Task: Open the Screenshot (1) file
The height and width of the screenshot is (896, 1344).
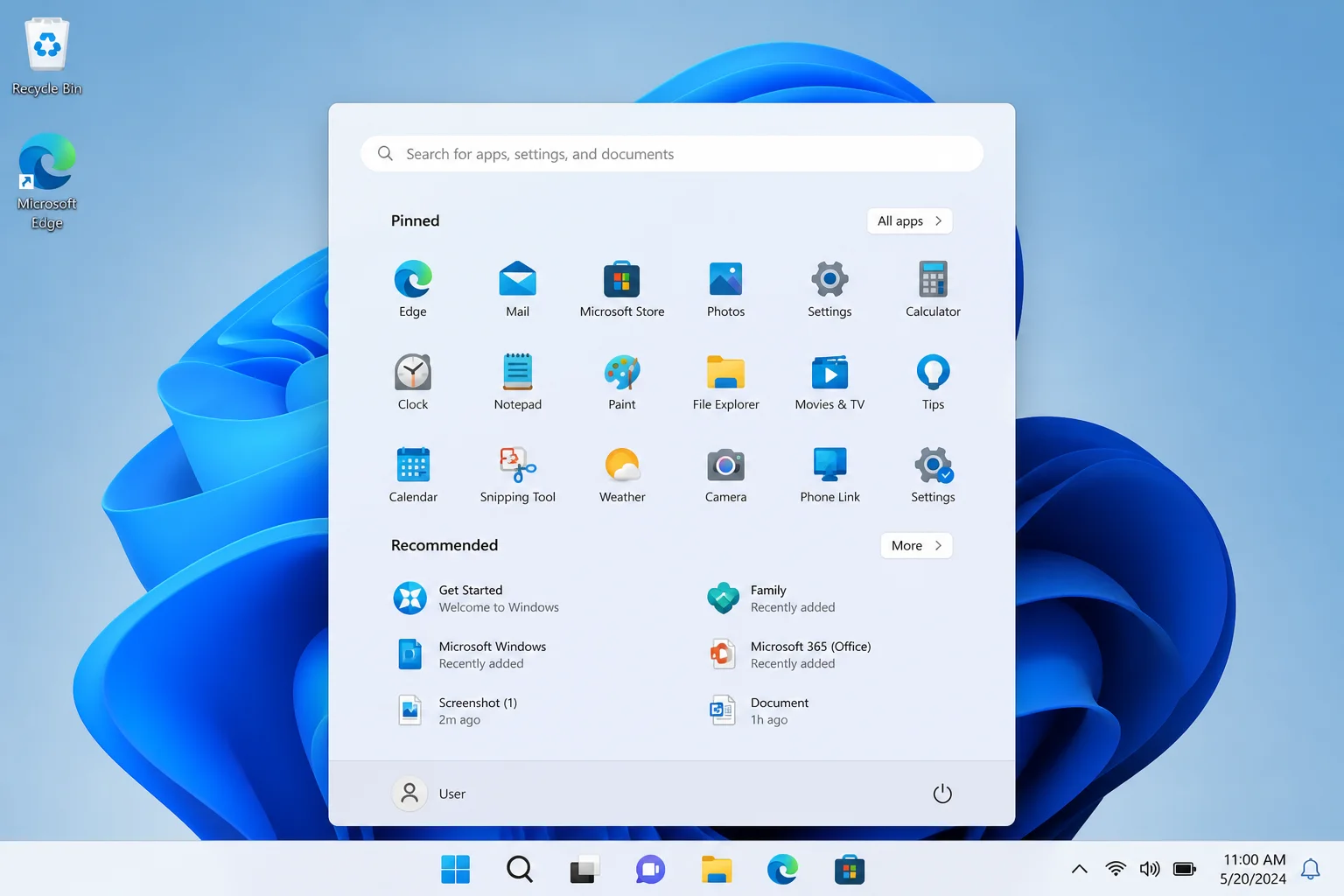Action: point(457,710)
